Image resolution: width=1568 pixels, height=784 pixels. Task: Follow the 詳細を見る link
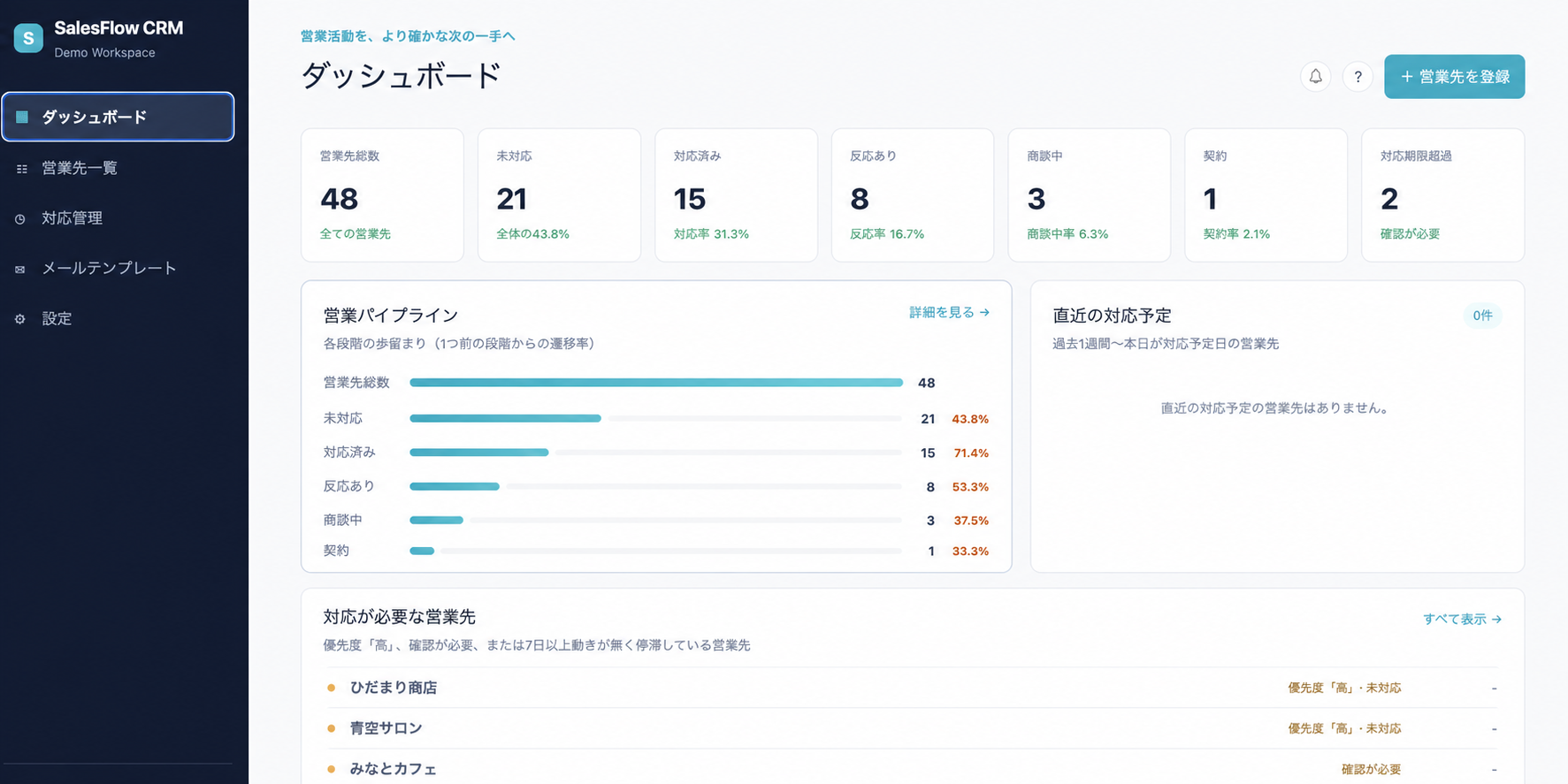pos(949,313)
